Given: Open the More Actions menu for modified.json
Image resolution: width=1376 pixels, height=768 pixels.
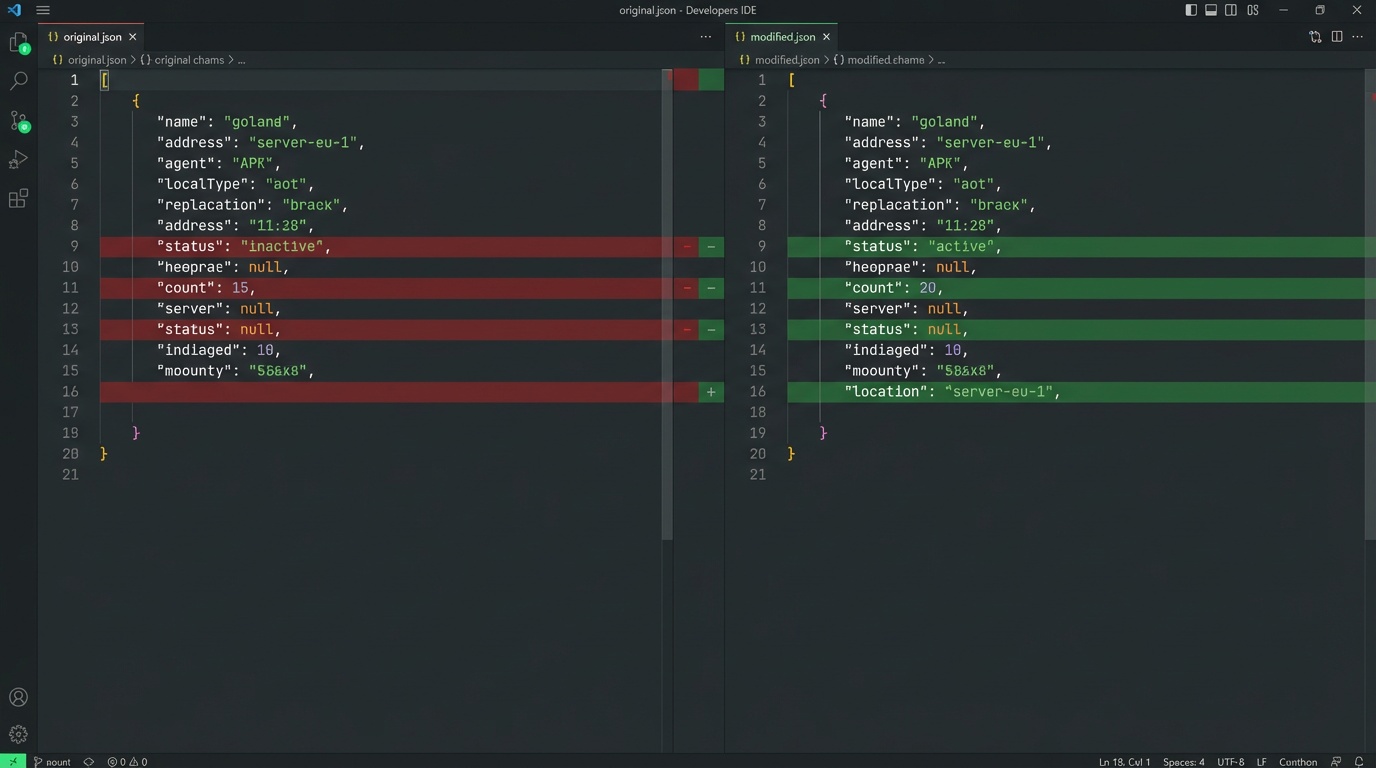Looking at the screenshot, I should 1357,36.
